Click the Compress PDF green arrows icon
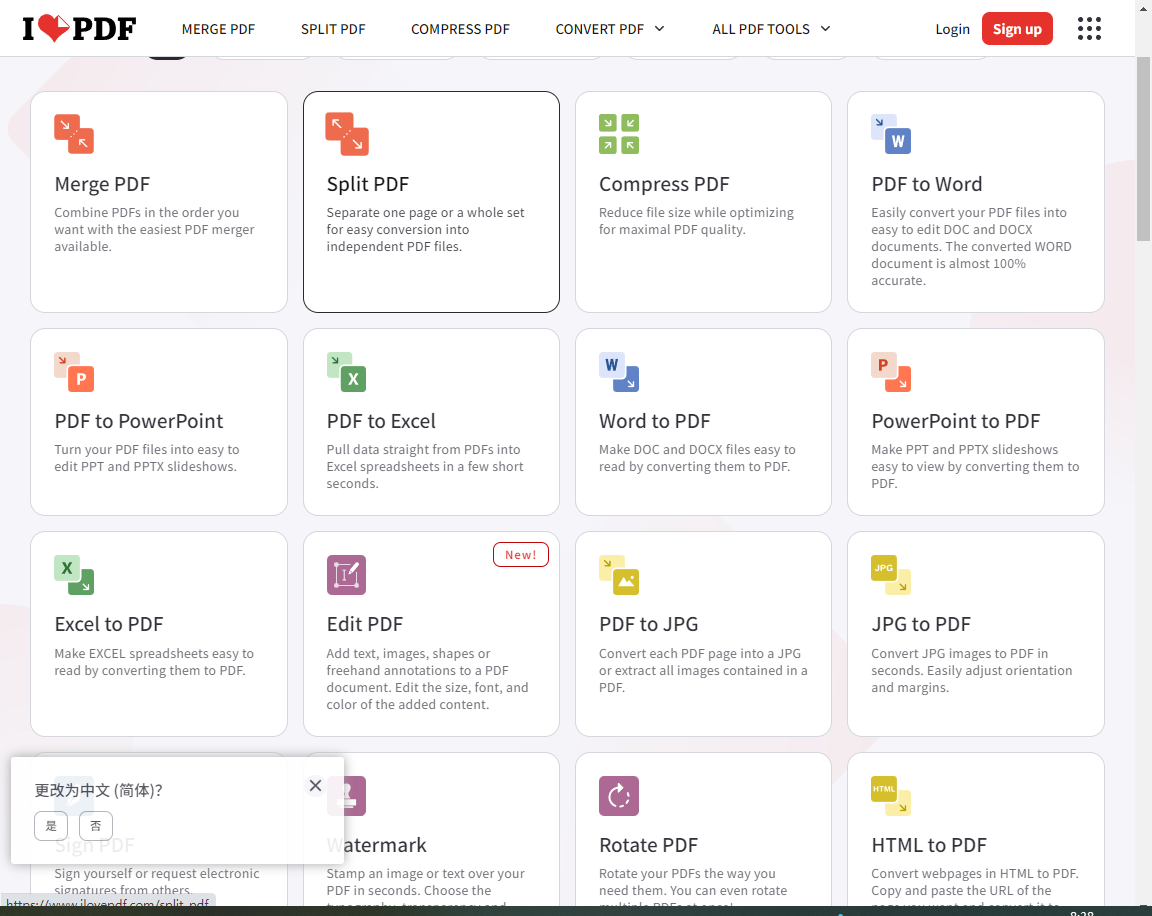Viewport: 1152px width, 916px height. pyautogui.click(x=619, y=134)
